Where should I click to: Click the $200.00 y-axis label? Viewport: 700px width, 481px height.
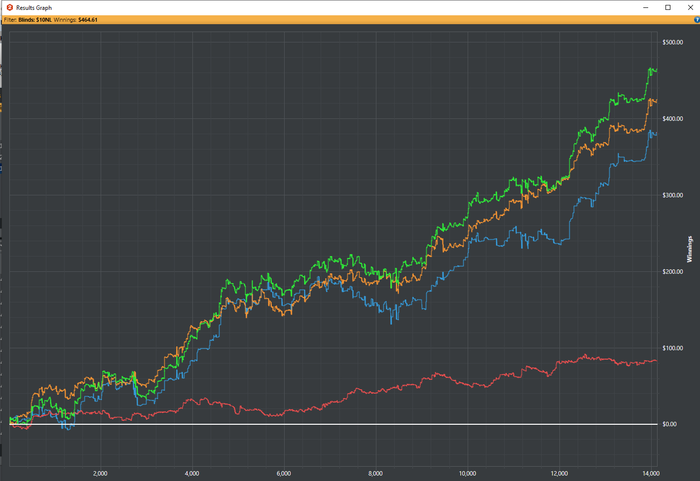tap(673, 272)
